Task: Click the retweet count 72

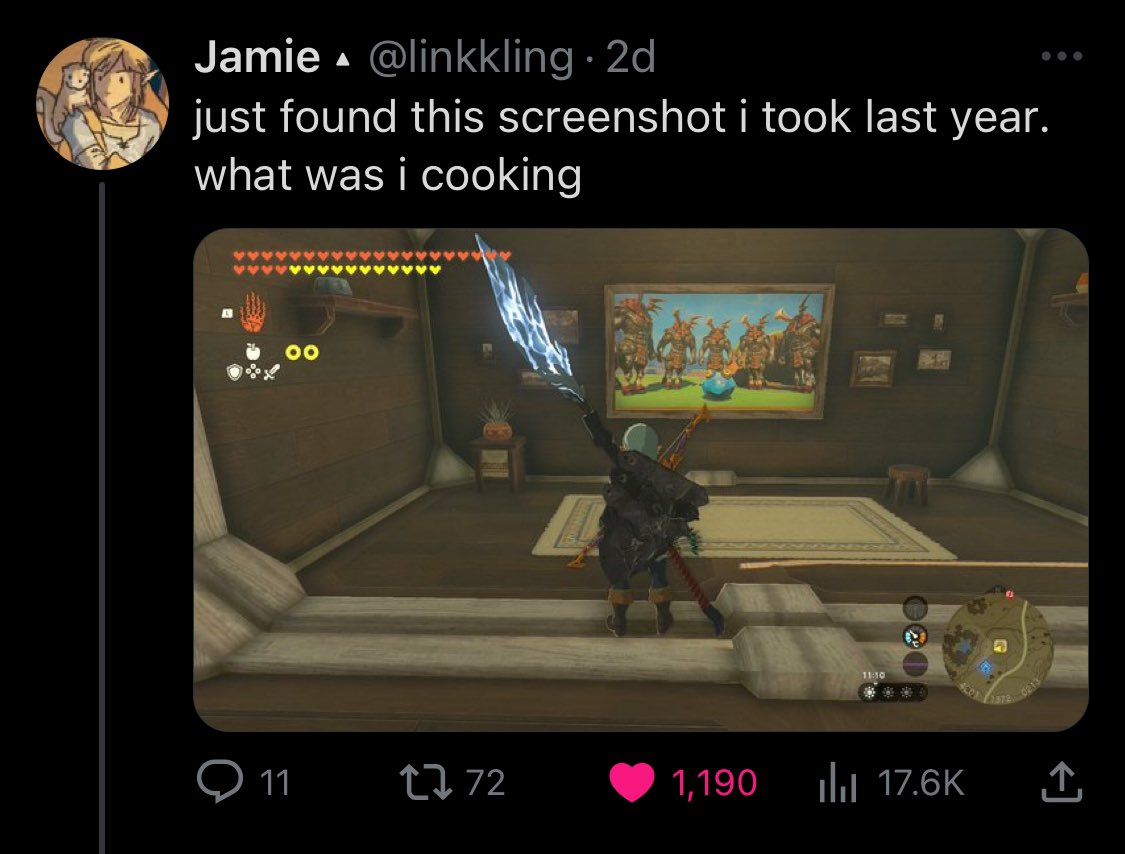Action: (x=486, y=782)
